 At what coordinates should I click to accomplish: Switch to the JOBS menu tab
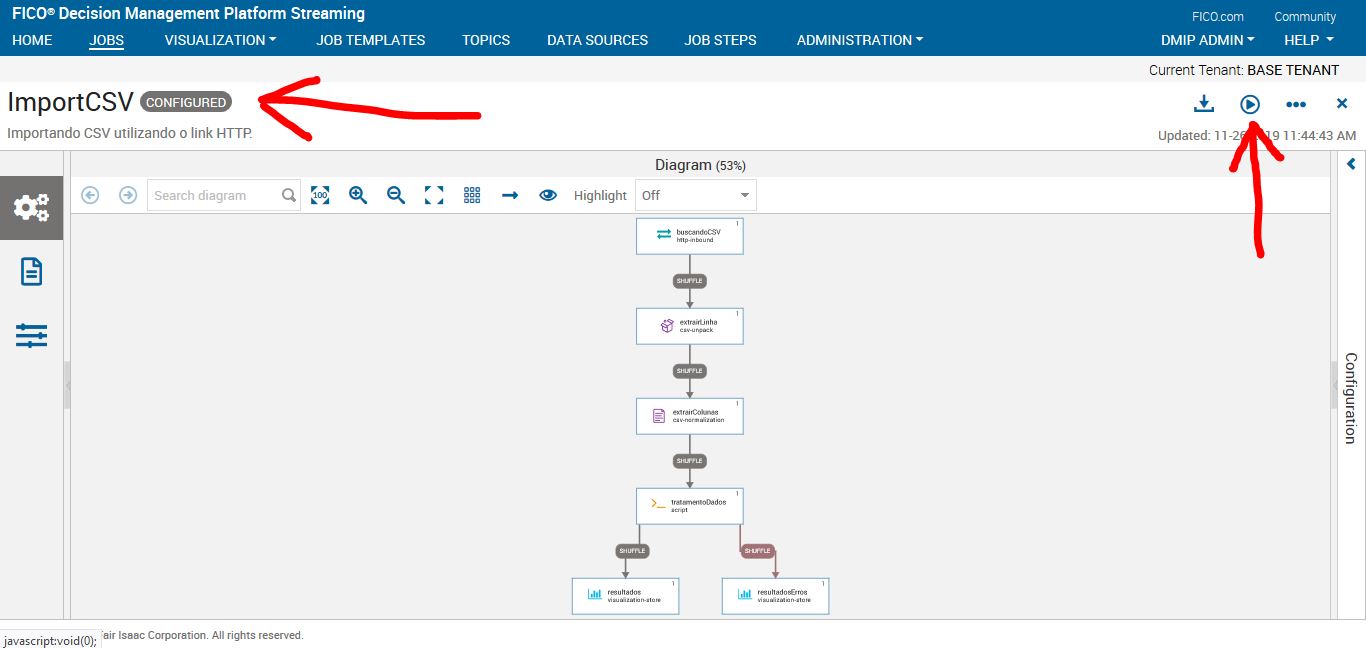106,40
